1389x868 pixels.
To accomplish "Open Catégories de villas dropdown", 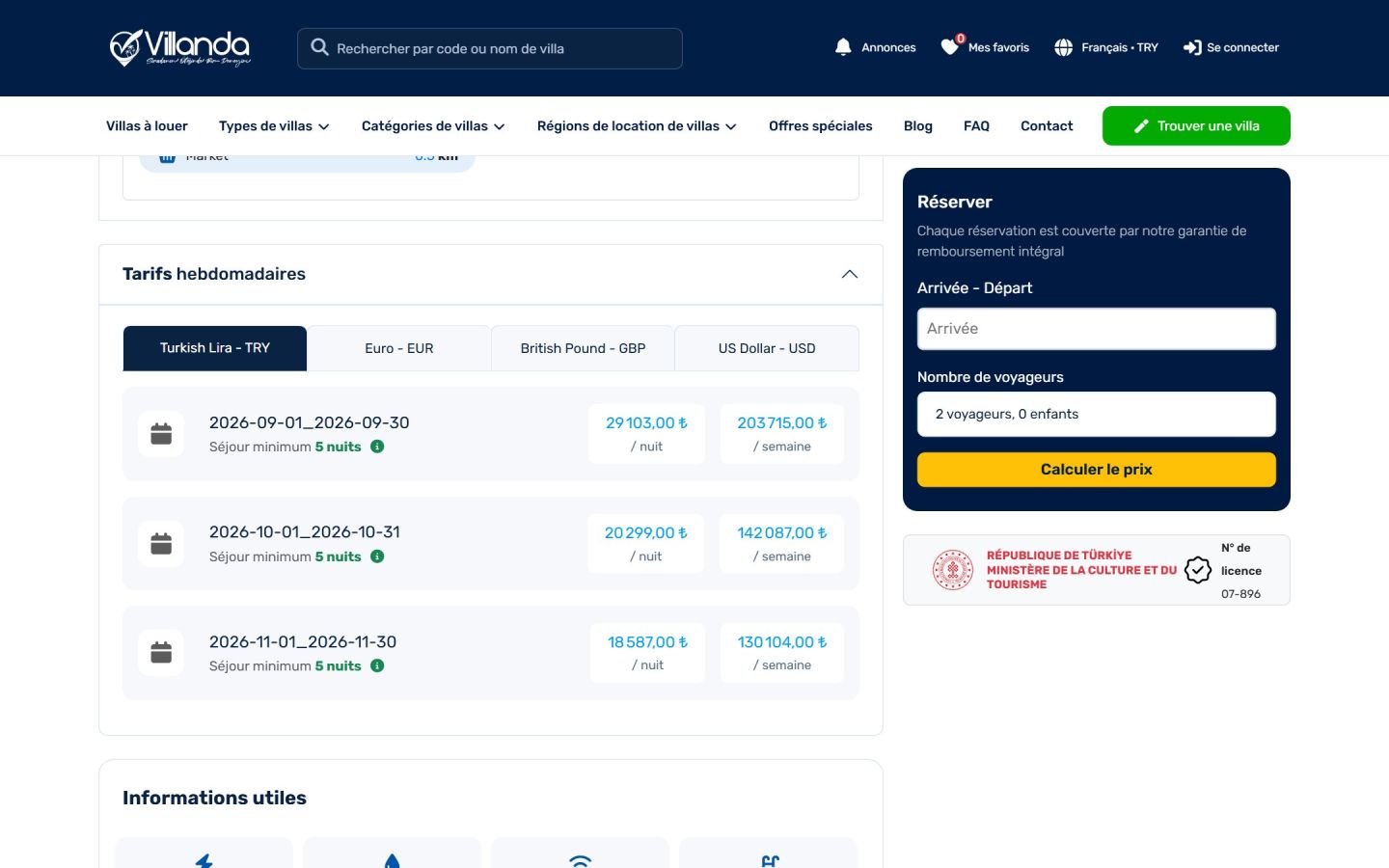I will pyautogui.click(x=433, y=126).
